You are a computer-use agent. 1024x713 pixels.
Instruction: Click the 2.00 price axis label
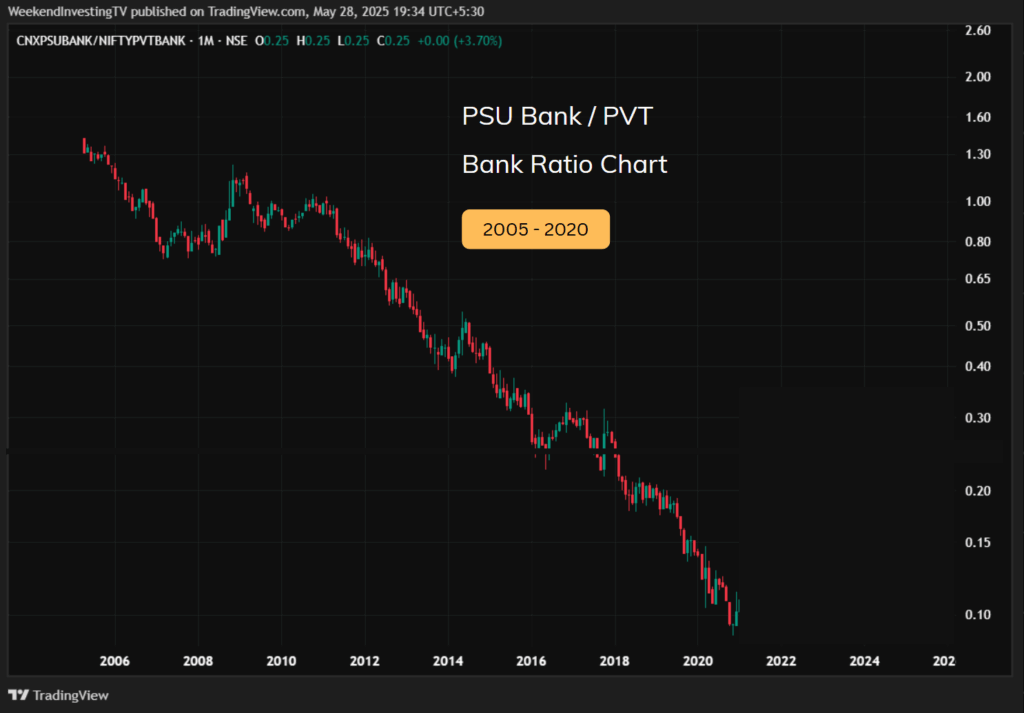(978, 77)
